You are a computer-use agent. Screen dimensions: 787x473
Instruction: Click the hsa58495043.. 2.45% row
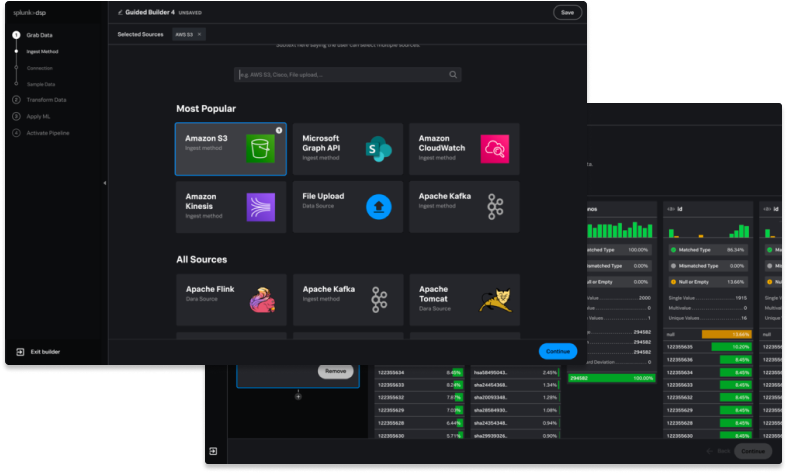pyautogui.click(x=515, y=373)
